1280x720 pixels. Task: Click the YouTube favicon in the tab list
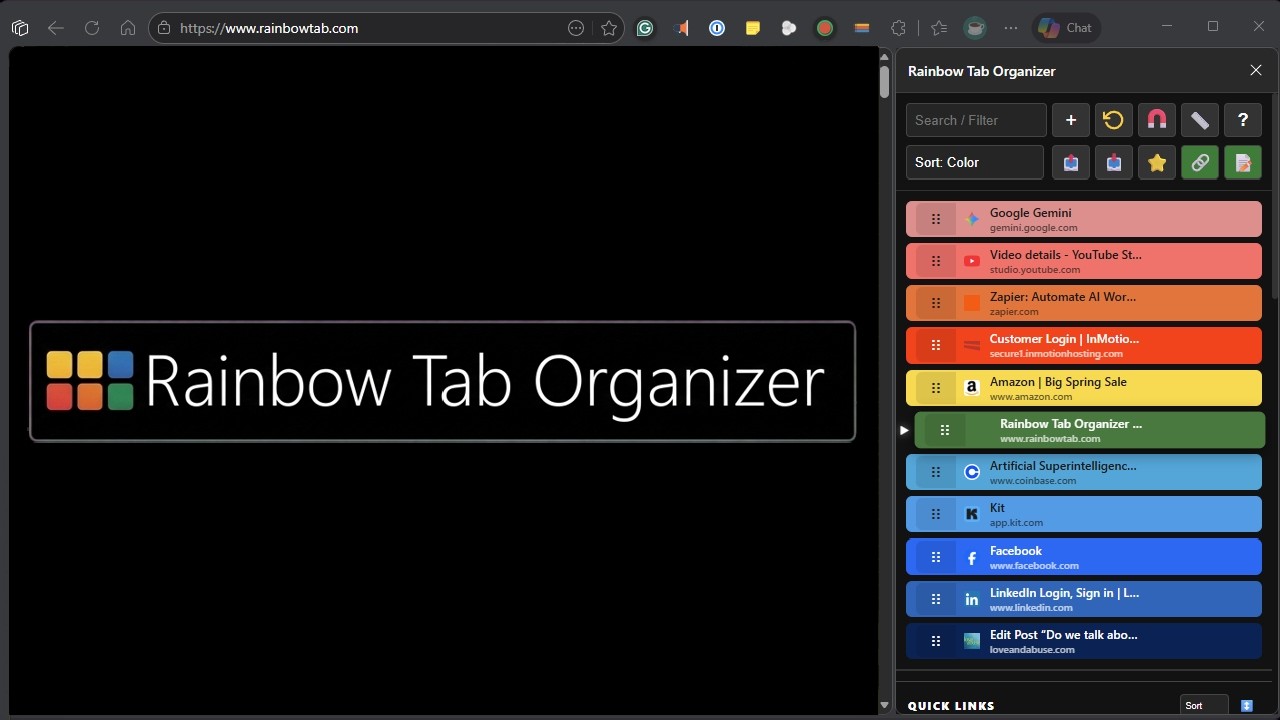pos(972,261)
